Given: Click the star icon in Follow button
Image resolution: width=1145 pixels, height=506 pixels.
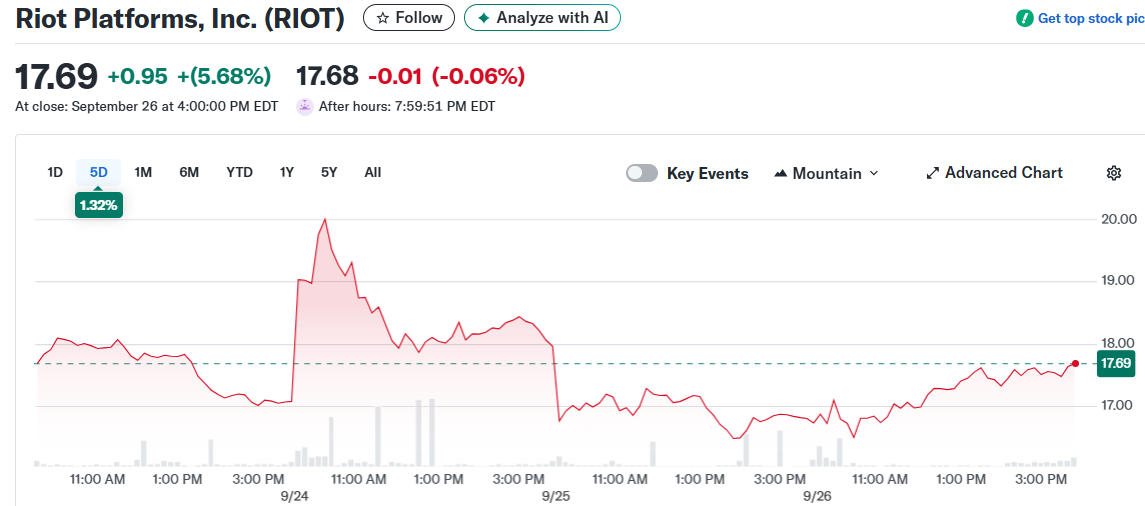Looking at the screenshot, I should [382, 18].
